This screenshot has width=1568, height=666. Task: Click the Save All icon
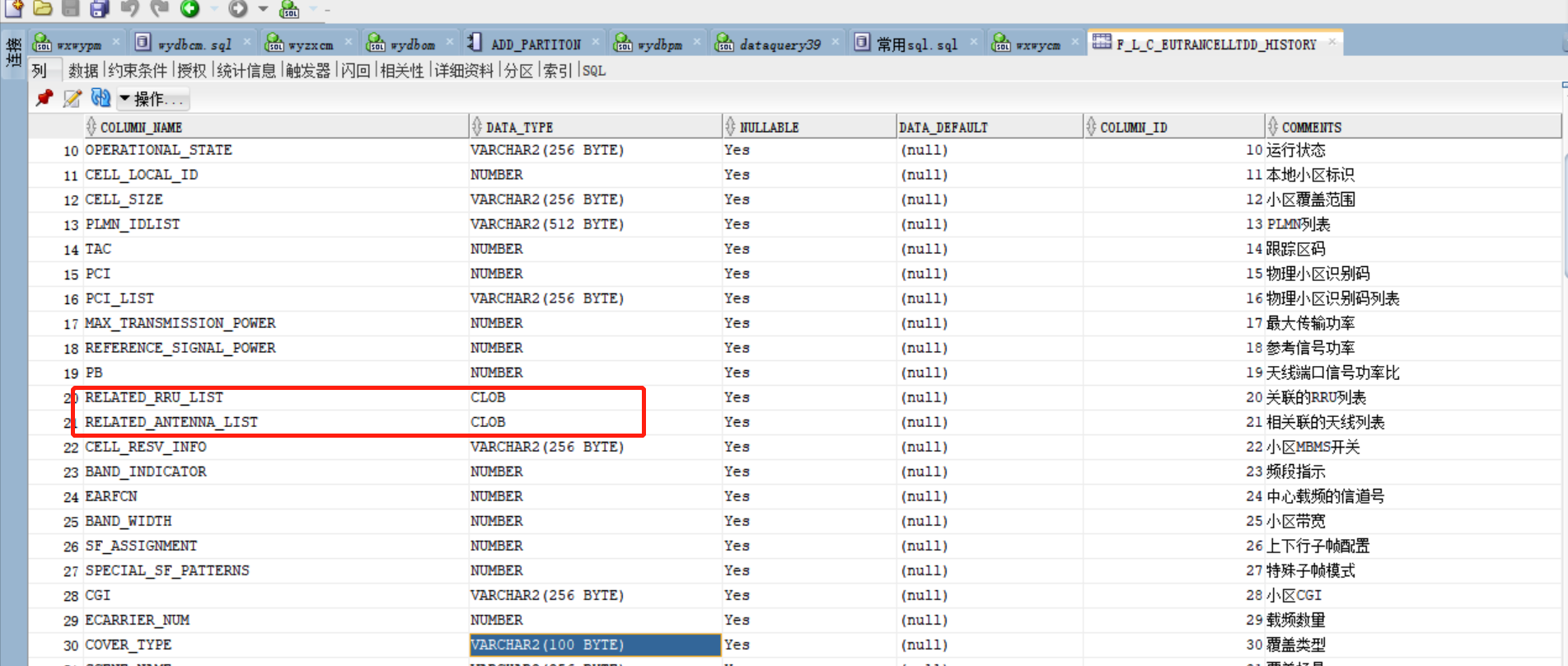click(100, 8)
